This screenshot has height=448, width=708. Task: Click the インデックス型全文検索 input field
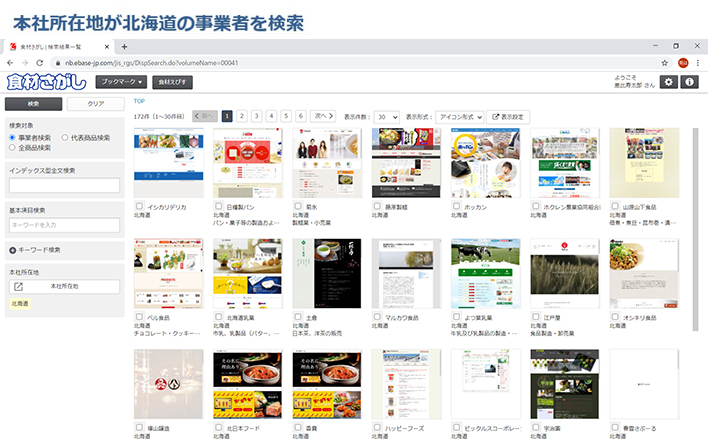click(65, 185)
